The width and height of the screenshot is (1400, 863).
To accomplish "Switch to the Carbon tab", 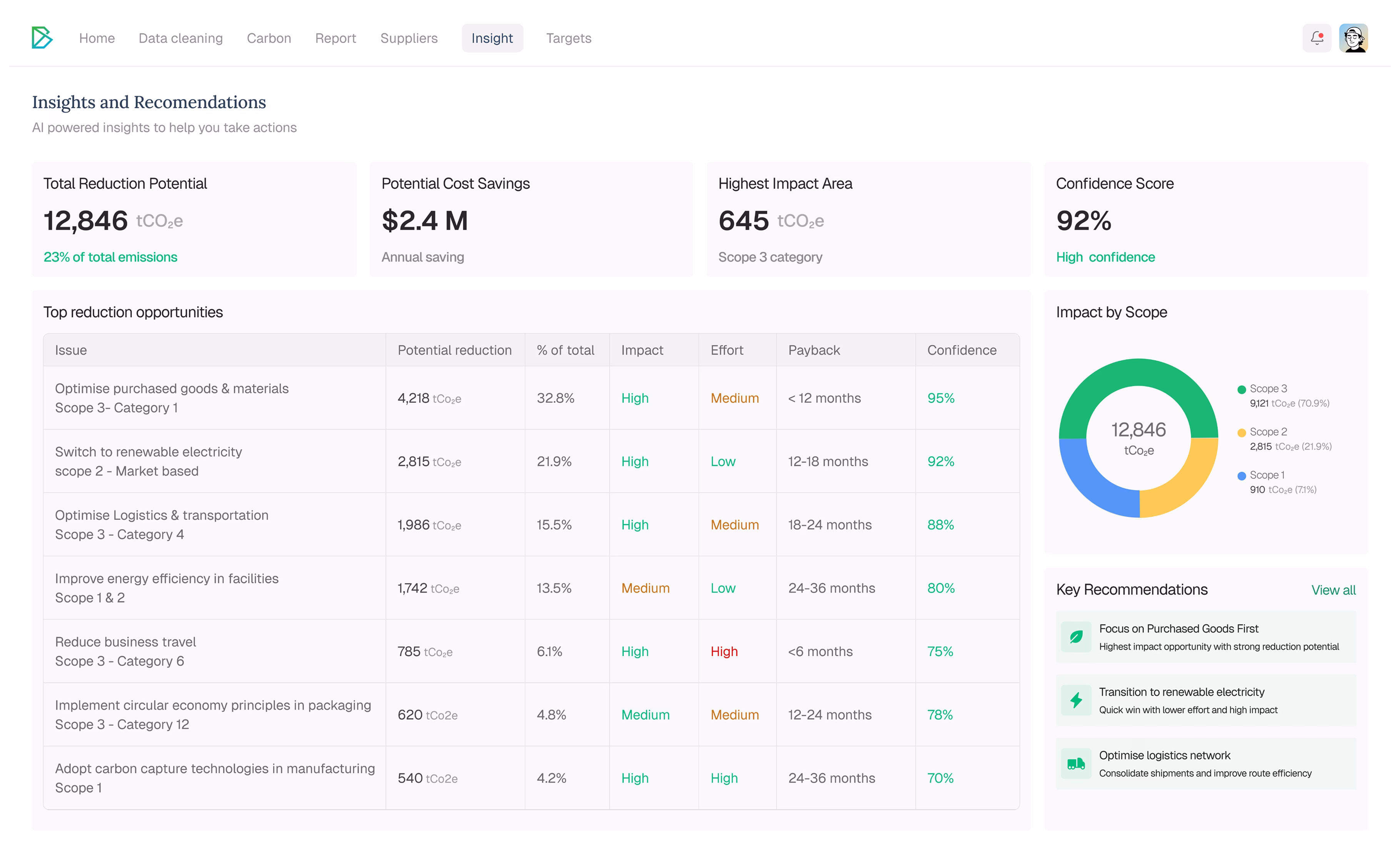I will click(269, 38).
